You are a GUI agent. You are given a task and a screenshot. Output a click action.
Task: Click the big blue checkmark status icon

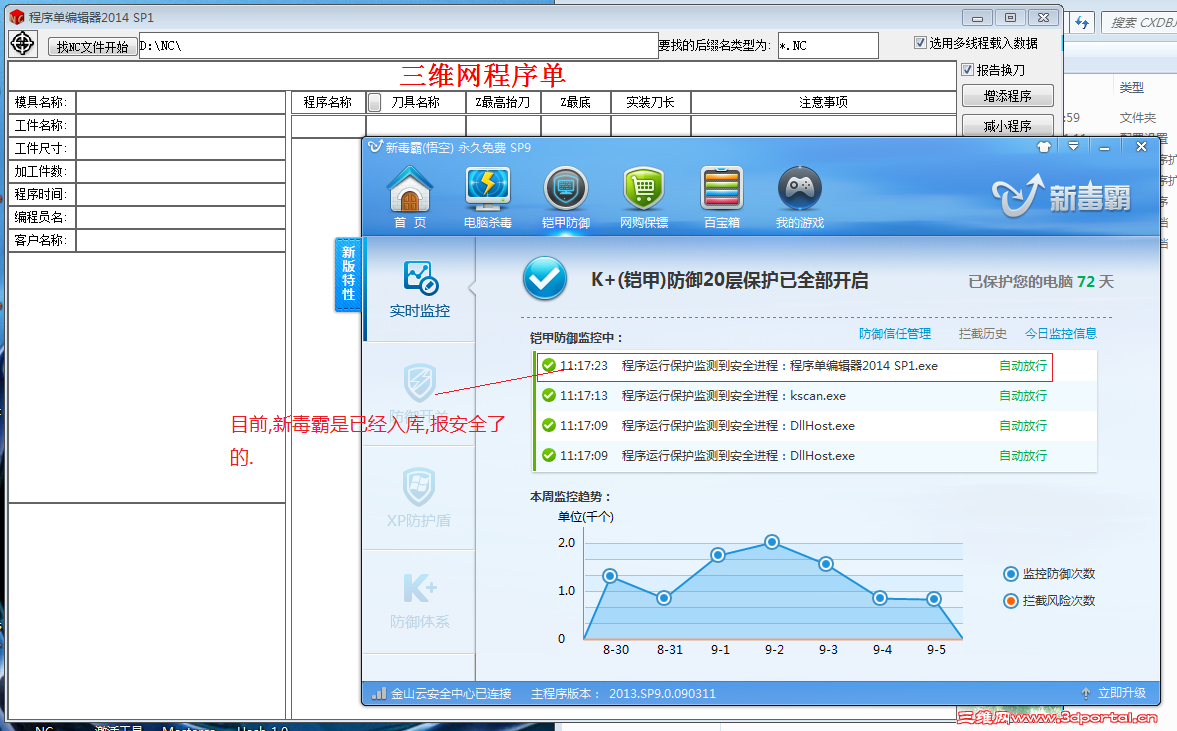pyautogui.click(x=545, y=278)
